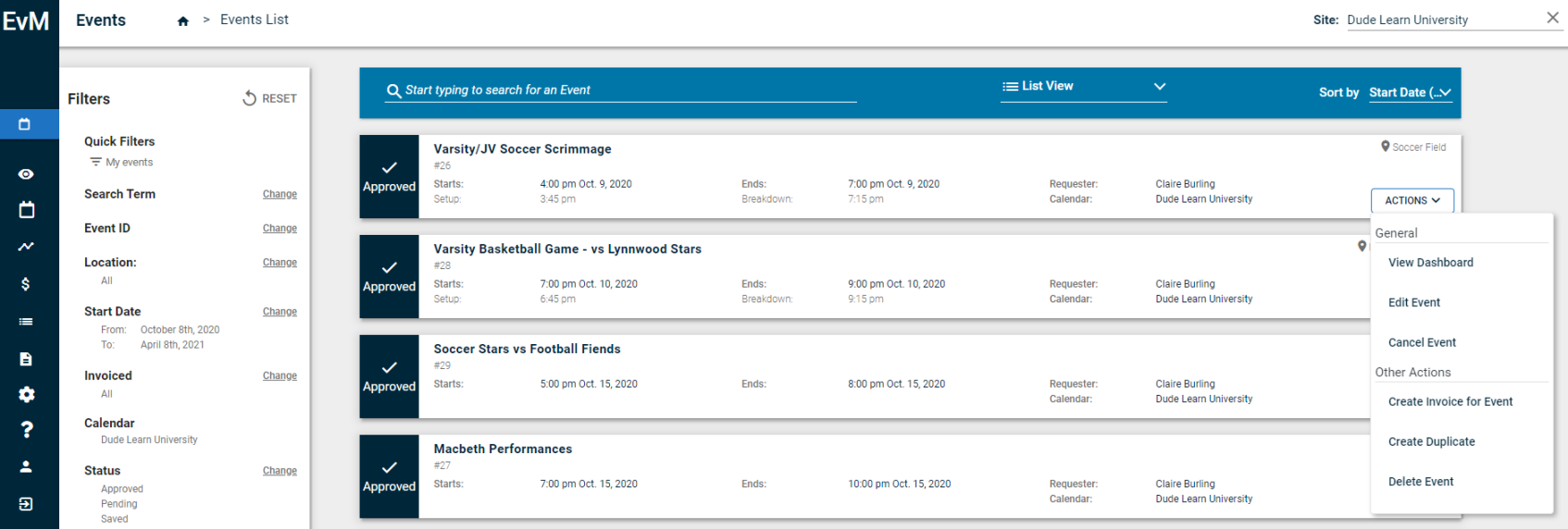Screen dimensions: 1568x529
Task: Open the calendar icon in sidebar
Action: coord(26,210)
